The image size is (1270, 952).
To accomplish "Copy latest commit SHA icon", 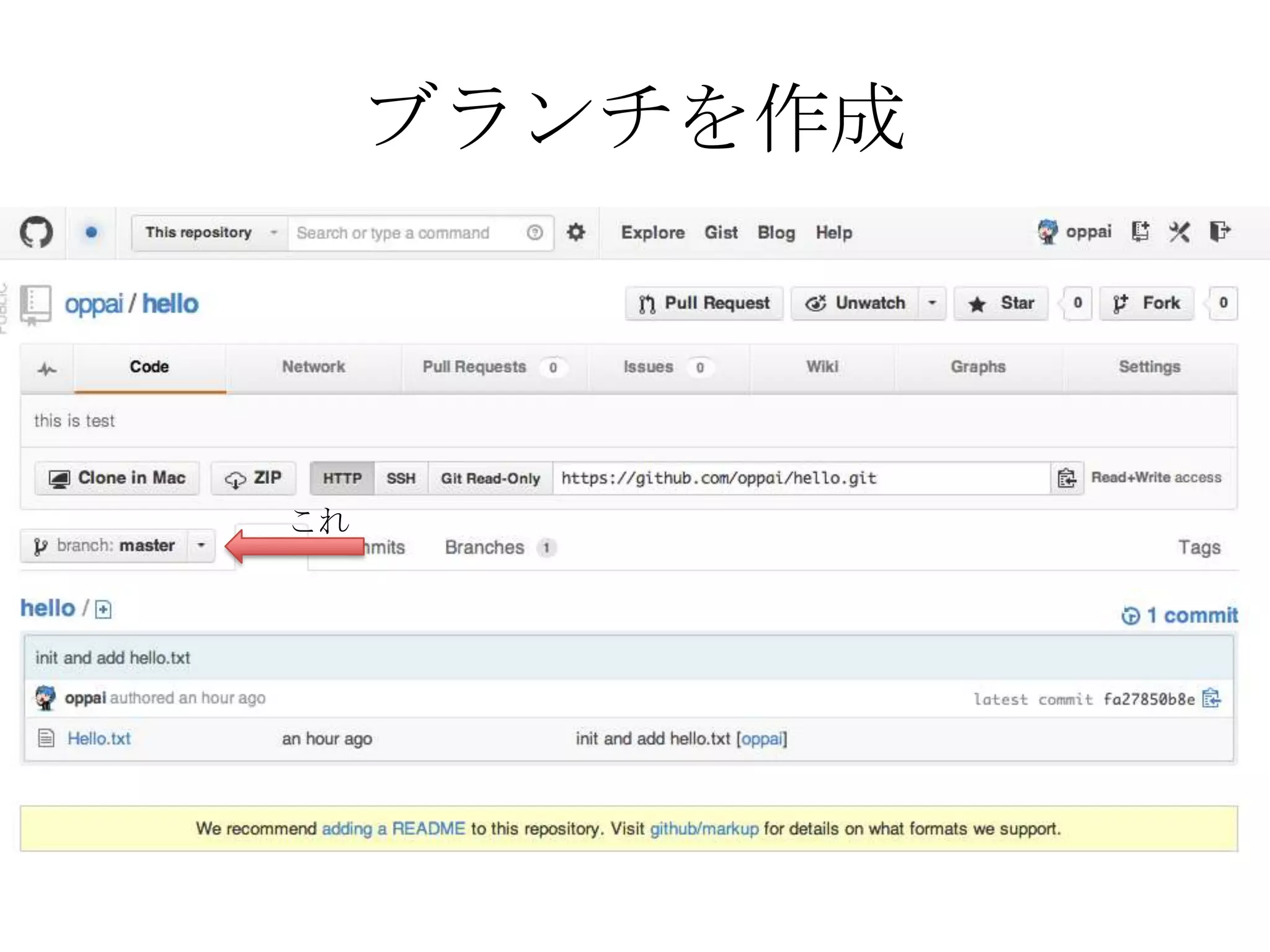I will point(1211,699).
